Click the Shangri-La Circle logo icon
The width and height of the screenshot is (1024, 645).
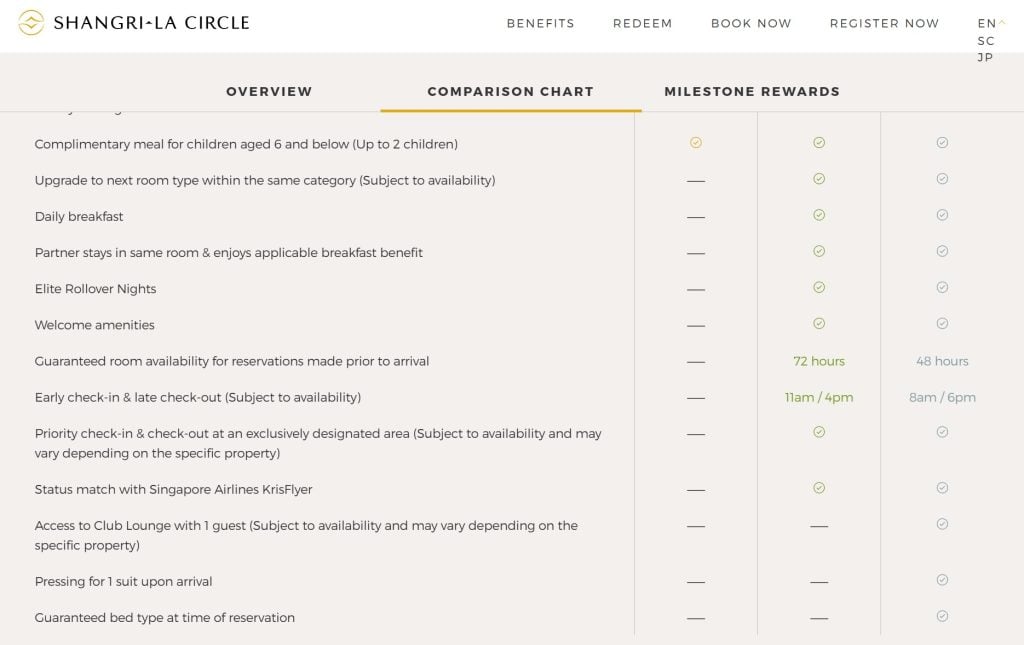coord(31,23)
